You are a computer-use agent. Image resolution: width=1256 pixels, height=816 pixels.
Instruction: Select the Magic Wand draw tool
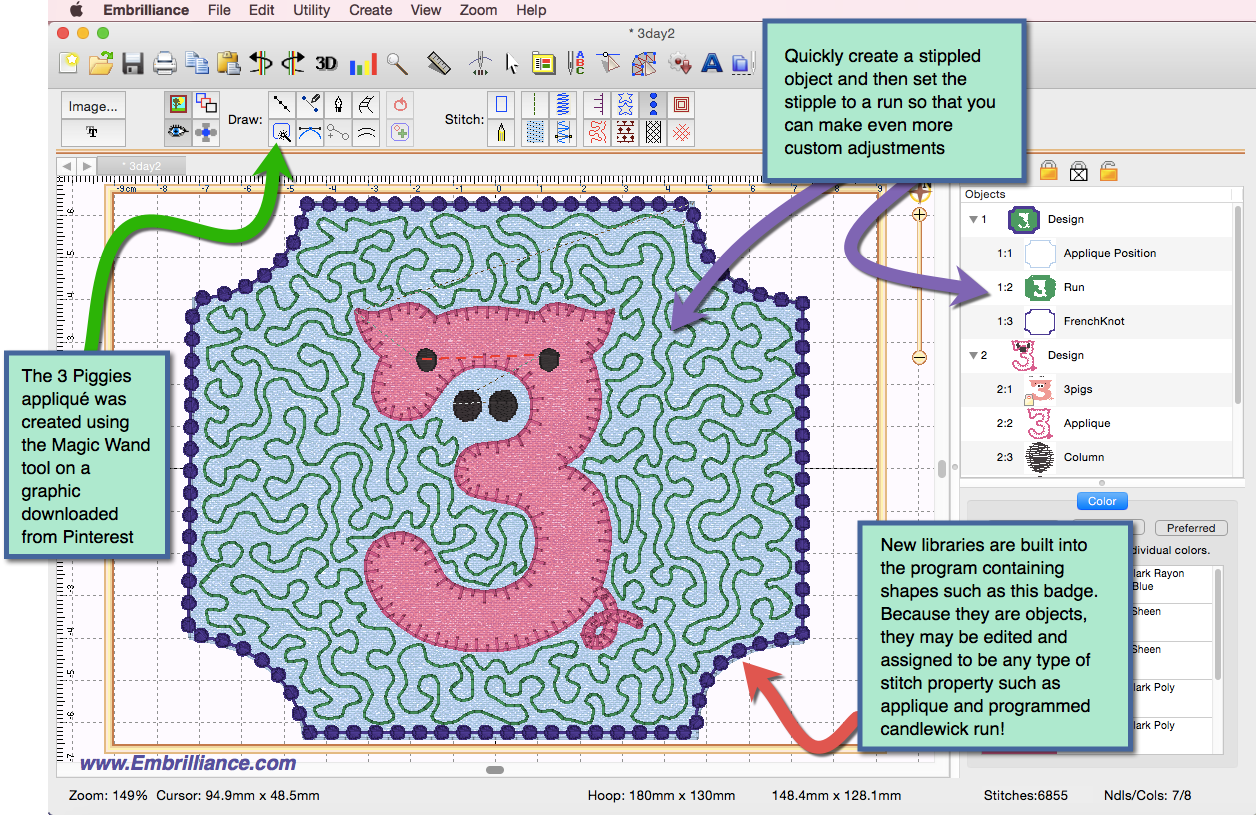click(281, 131)
